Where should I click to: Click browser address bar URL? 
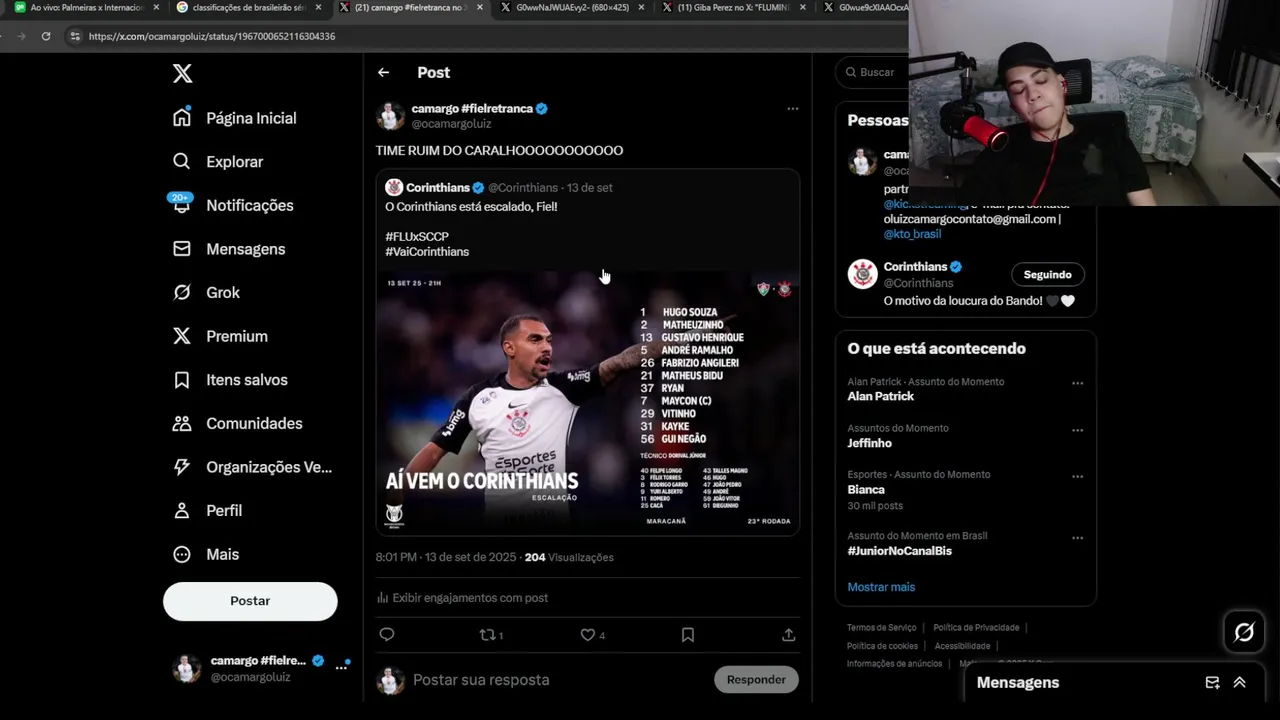(x=211, y=36)
